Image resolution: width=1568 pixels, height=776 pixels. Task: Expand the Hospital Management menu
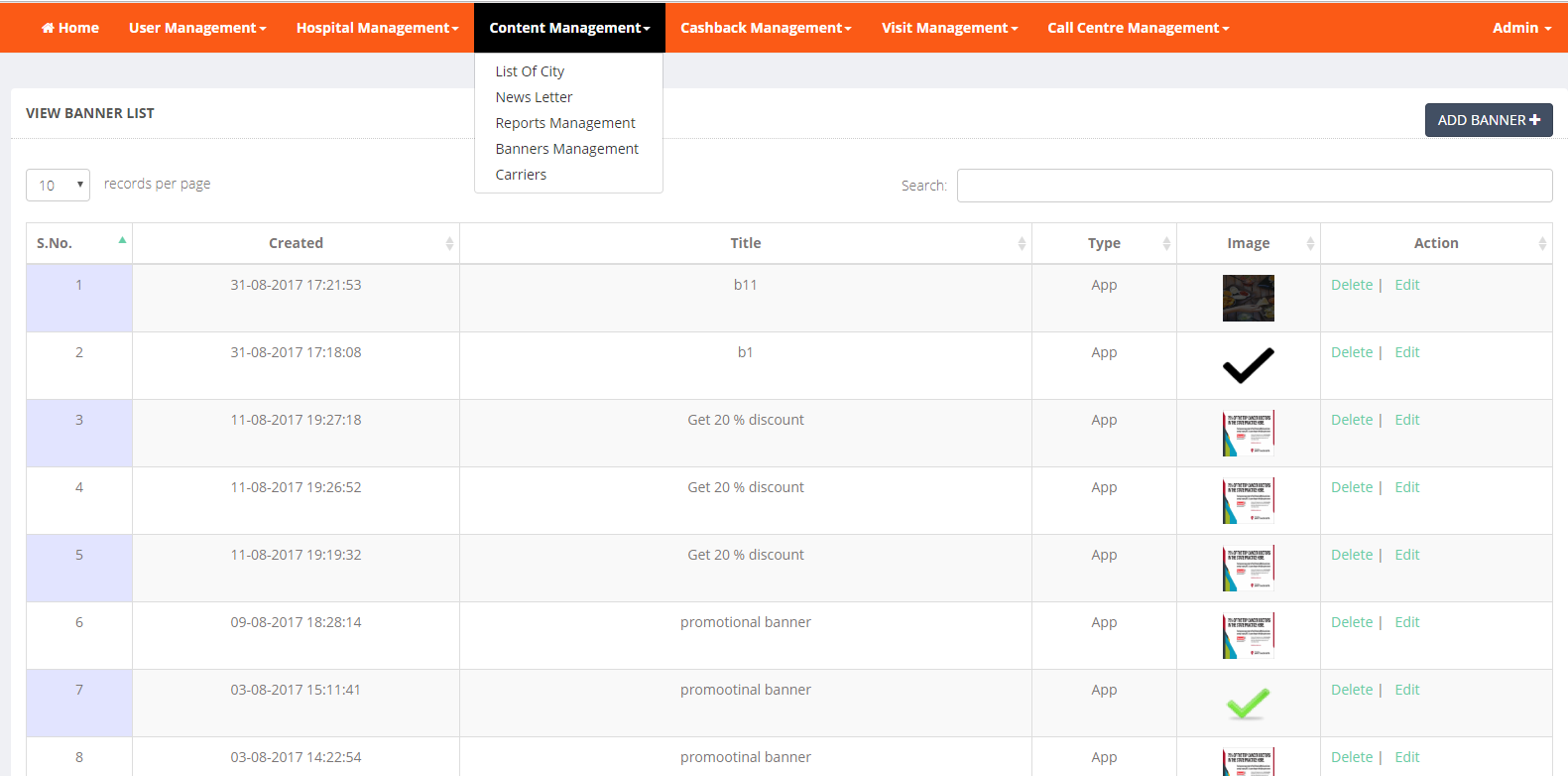[377, 28]
